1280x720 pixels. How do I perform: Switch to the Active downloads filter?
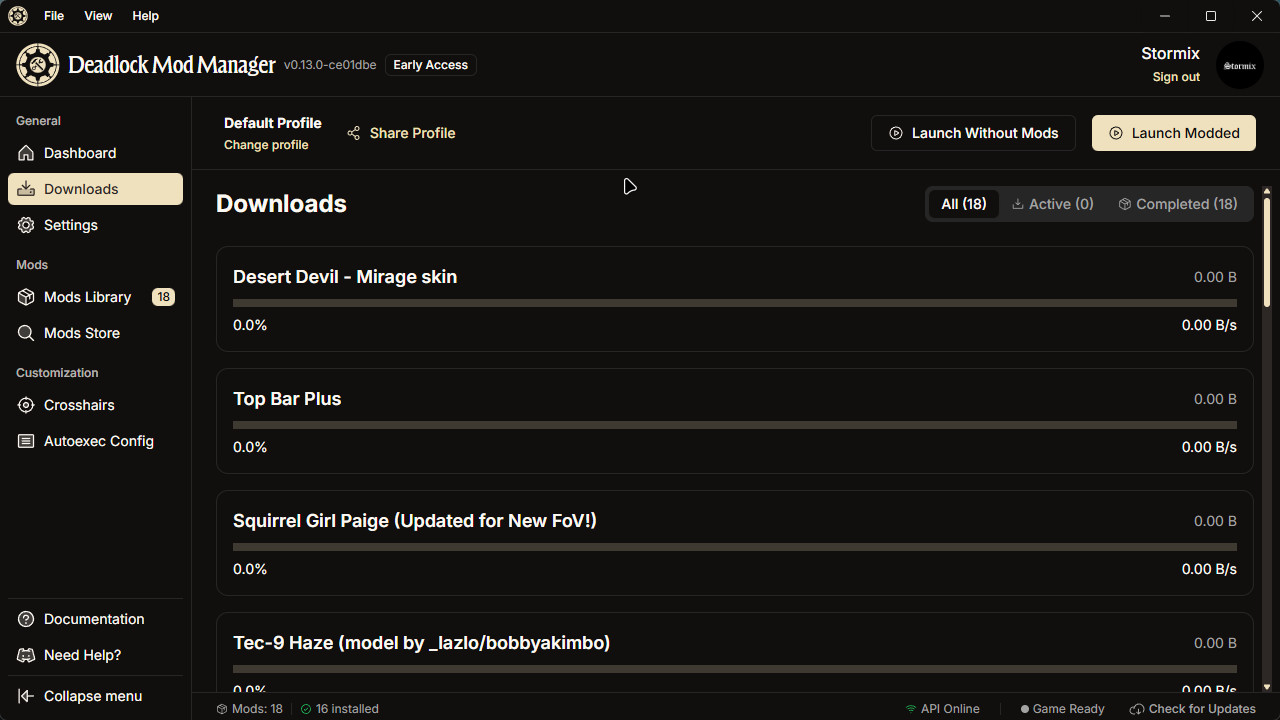point(1052,203)
